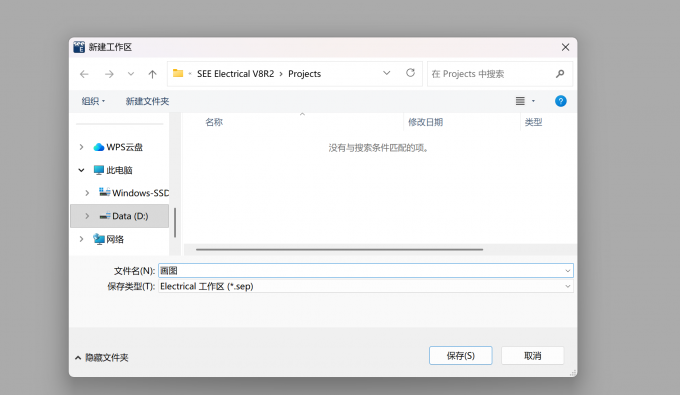Change the view layout icon
This screenshot has height=395, width=680.
coord(520,101)
